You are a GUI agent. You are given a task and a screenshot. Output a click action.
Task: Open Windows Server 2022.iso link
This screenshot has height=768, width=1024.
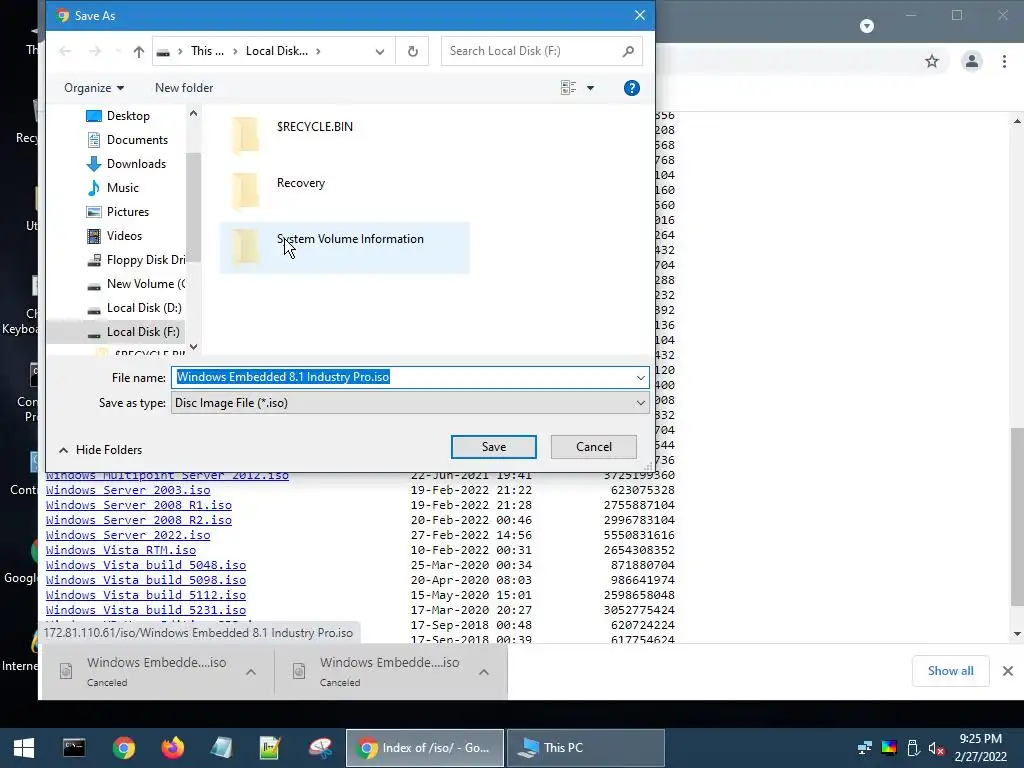tap(128, 535)
